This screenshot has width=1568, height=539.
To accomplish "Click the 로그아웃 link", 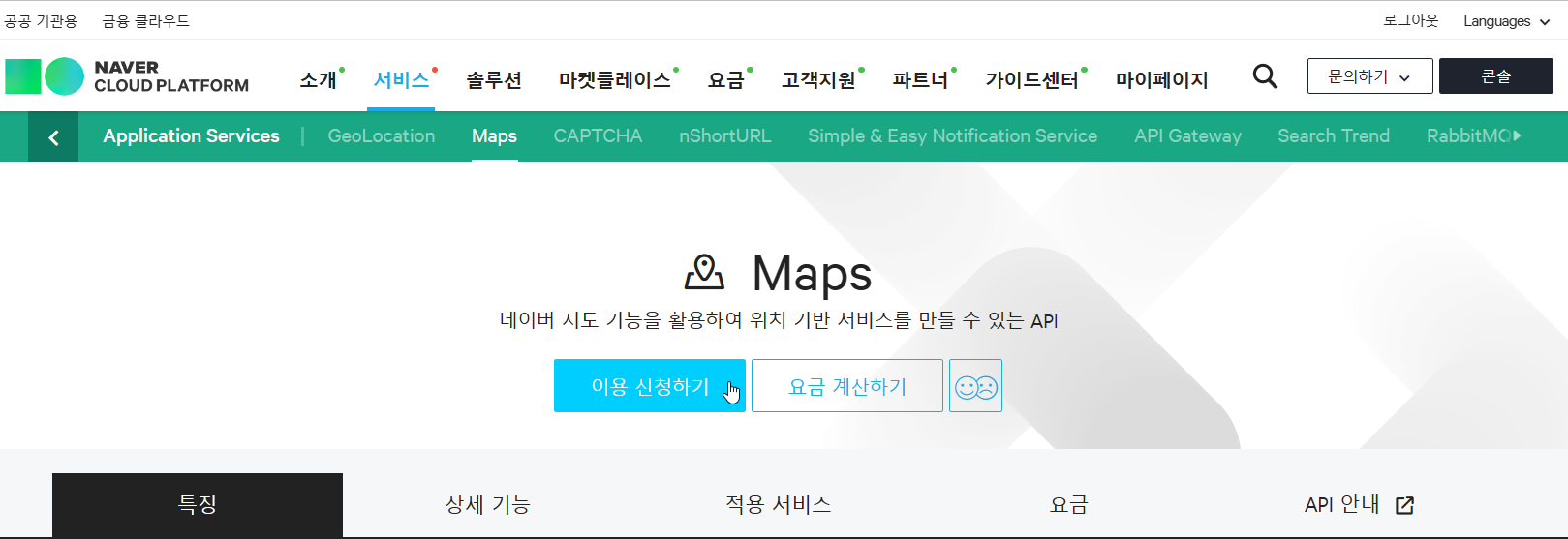I will pos(1410,20).
